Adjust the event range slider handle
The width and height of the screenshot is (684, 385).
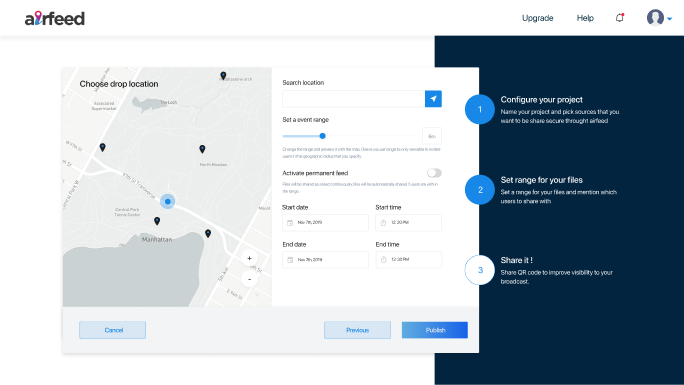322,136
